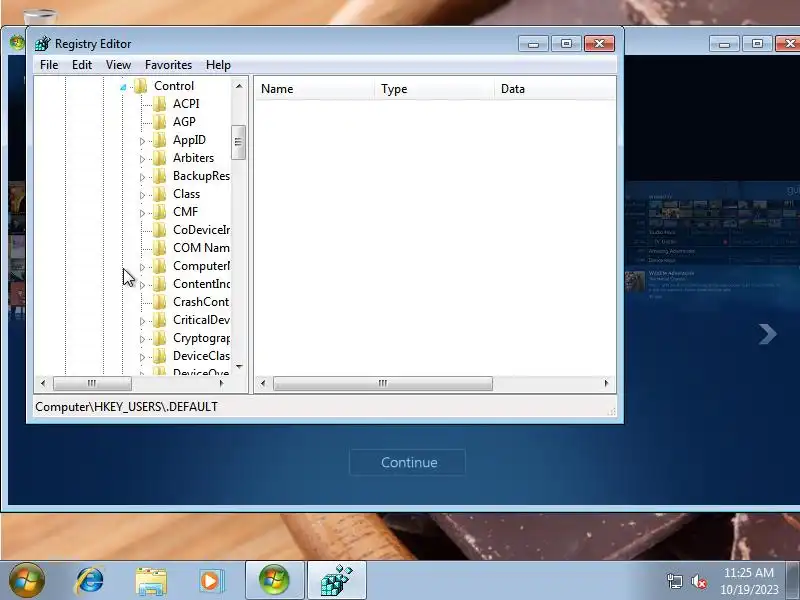This screenshot has height=600, width=800.
Task: Click the Show desktop strip
Action: [x=793, y=581]
